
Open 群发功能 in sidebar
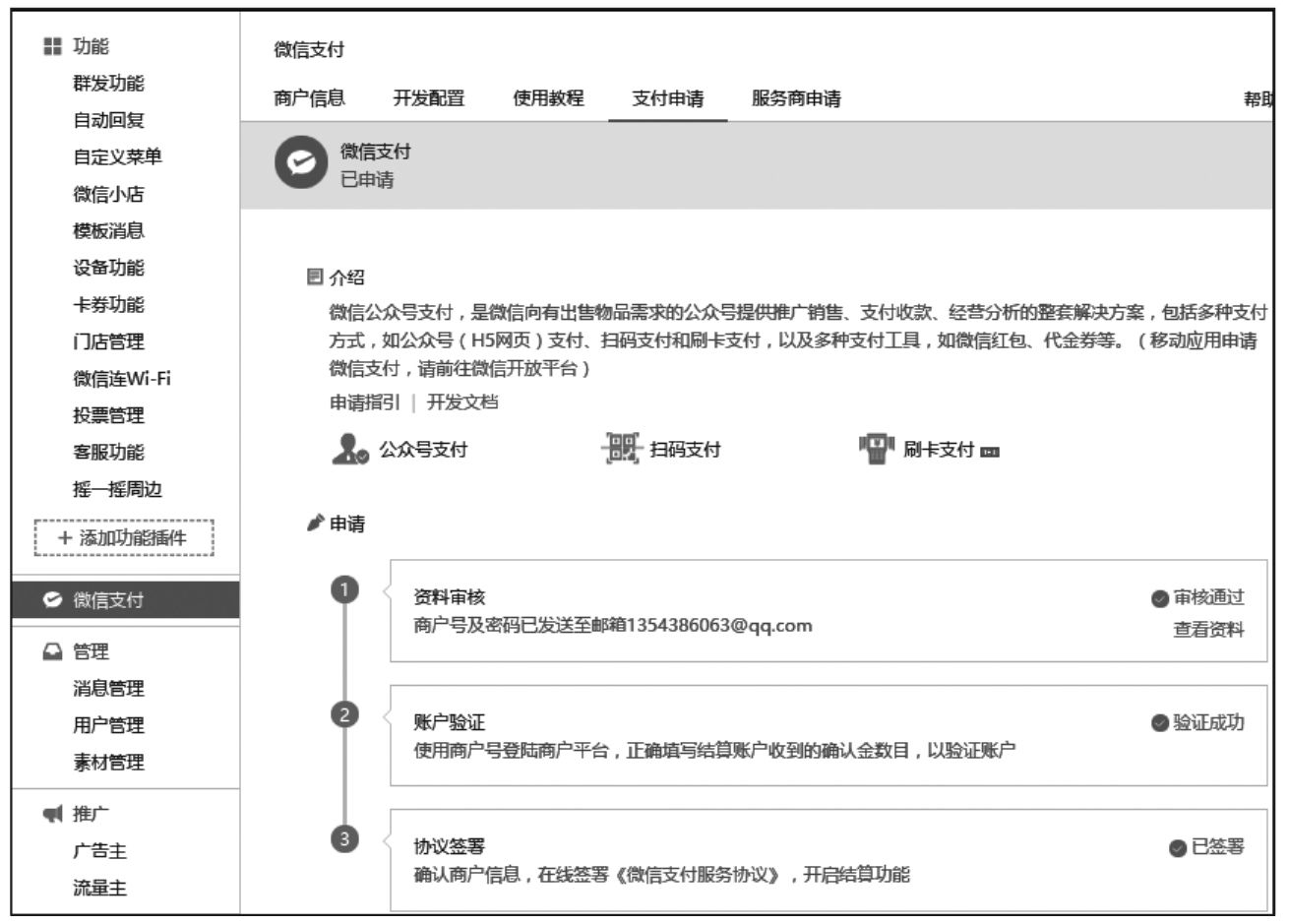[108, 83]
